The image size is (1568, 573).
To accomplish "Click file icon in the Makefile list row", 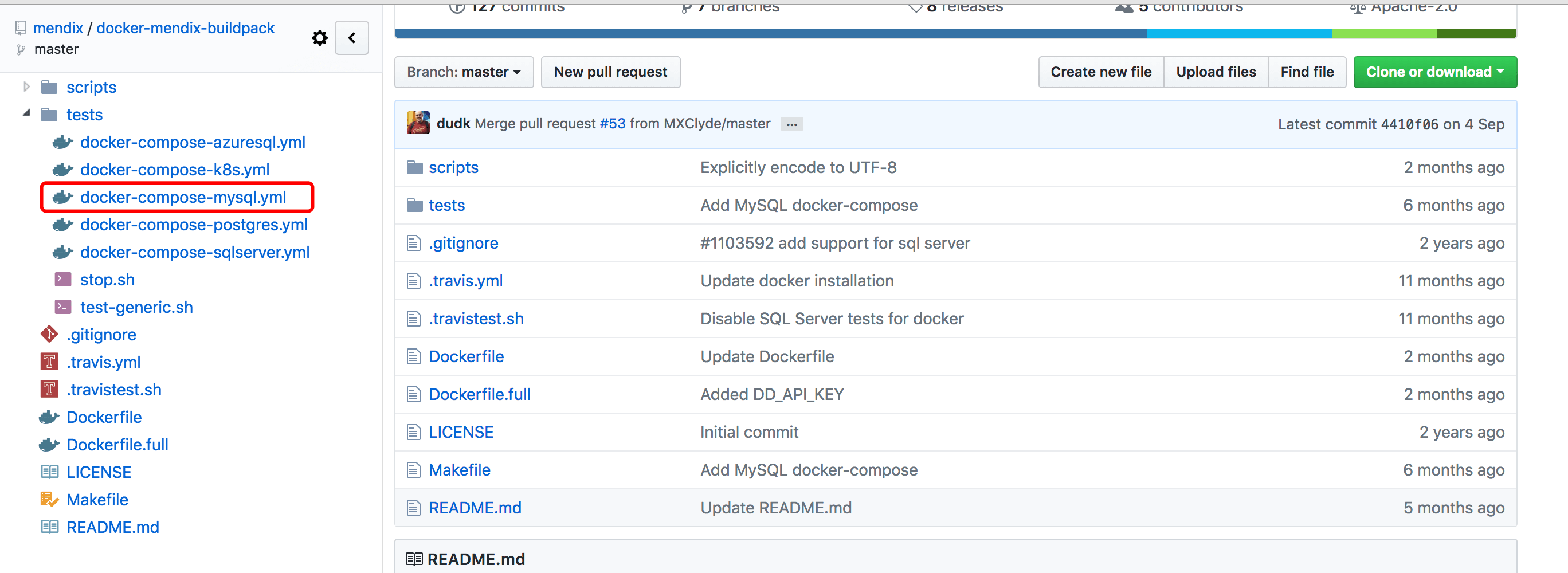I will pyautogui.click(x=414, y=470).
